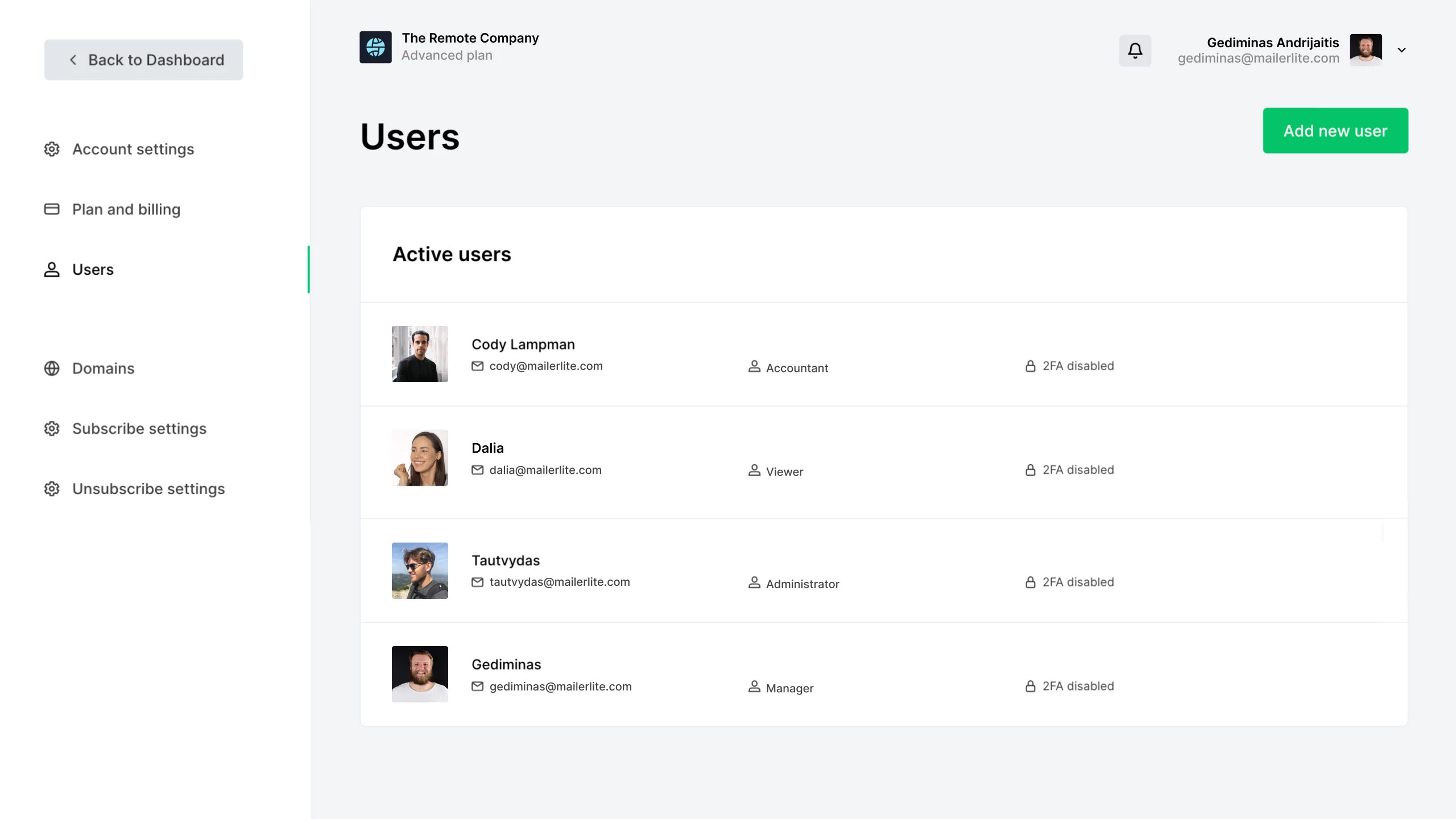1456x819 pixels.
Task: Open the Users section in sidebar
Action: pyautogui.click(x=93, y=270)
